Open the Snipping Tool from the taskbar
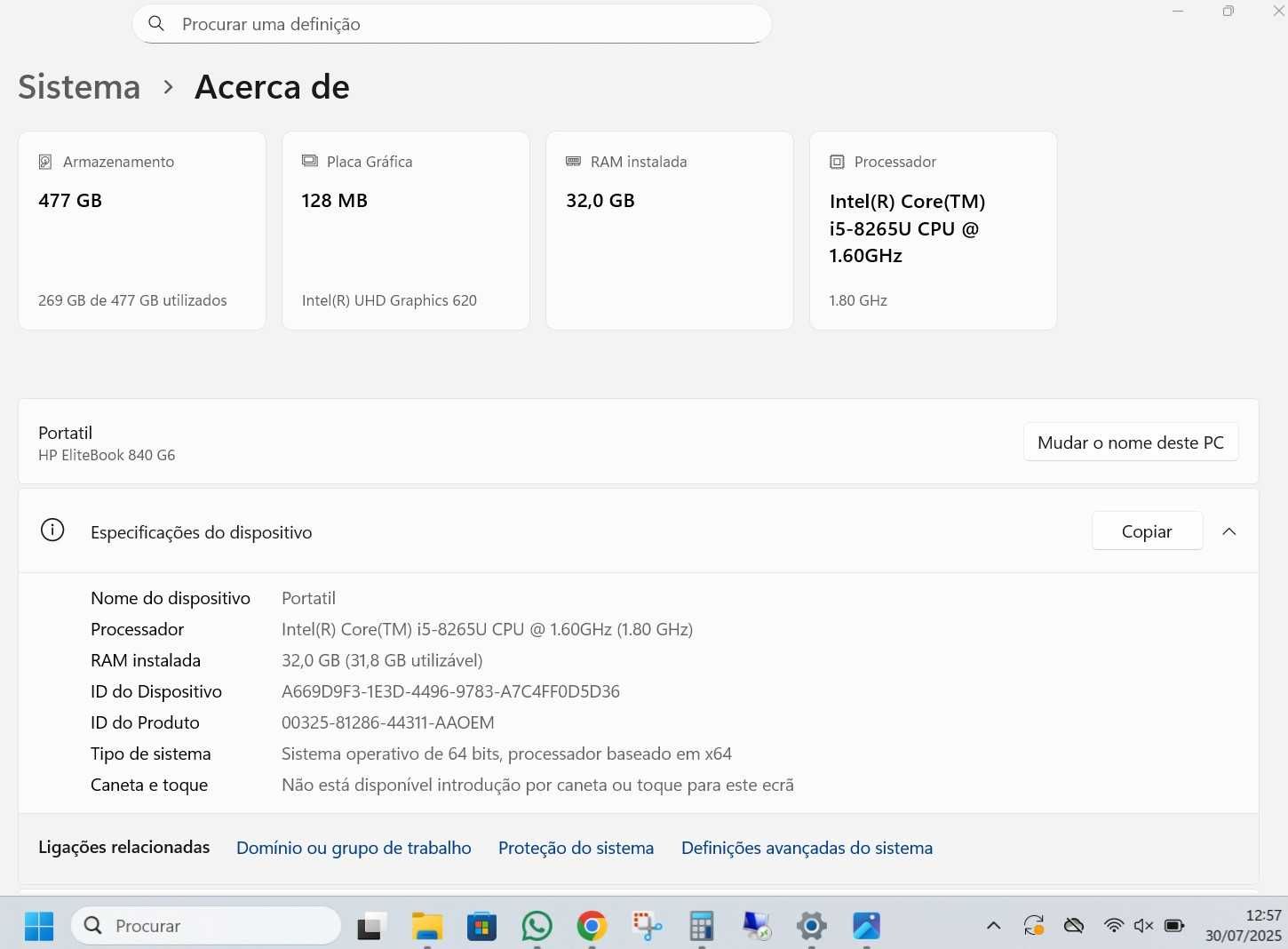This screenshot has width=1288, height=949. pos(647,926)
